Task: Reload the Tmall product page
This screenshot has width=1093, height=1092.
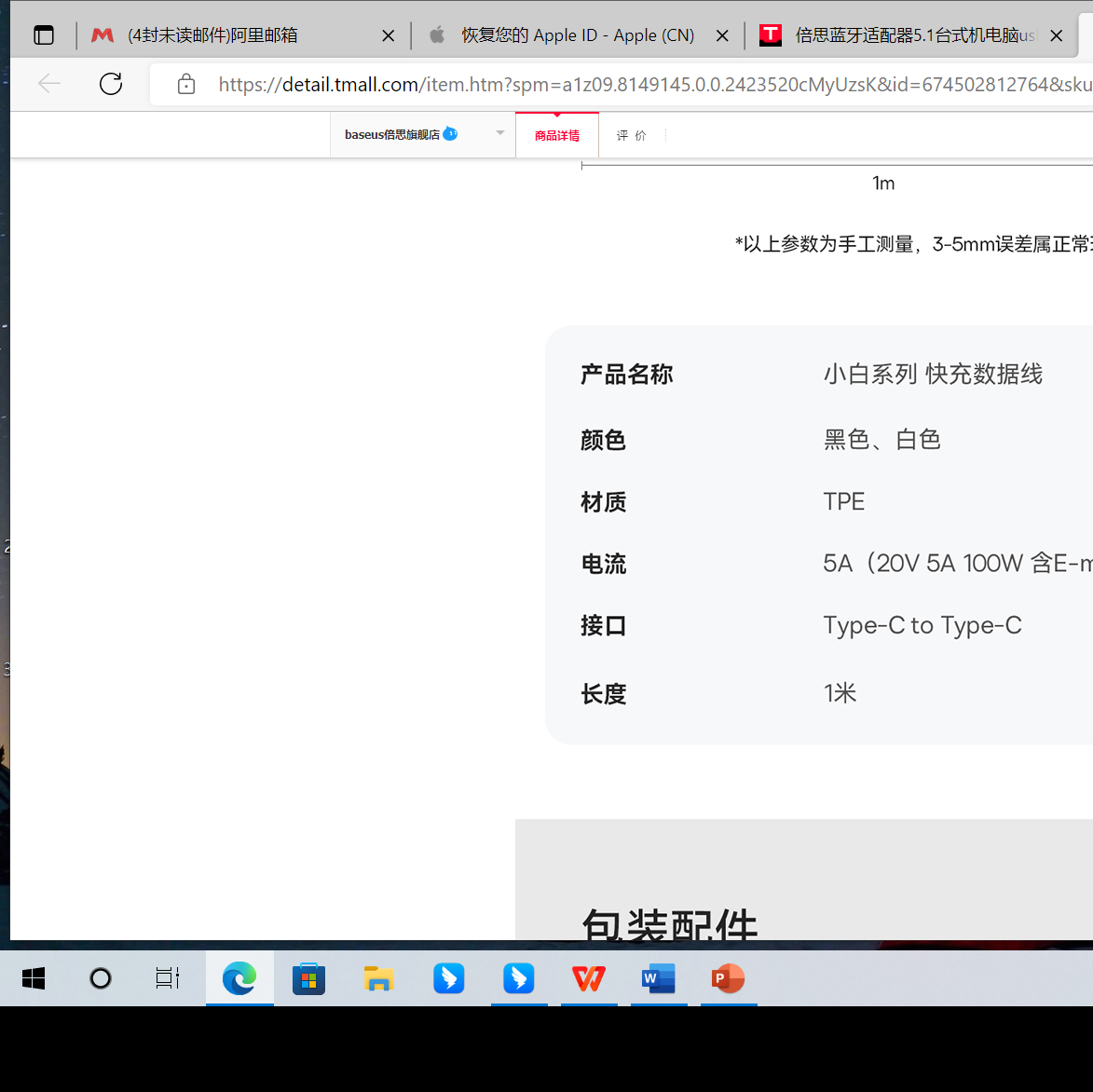Action: pyautogui.click(x=110, y=83)
